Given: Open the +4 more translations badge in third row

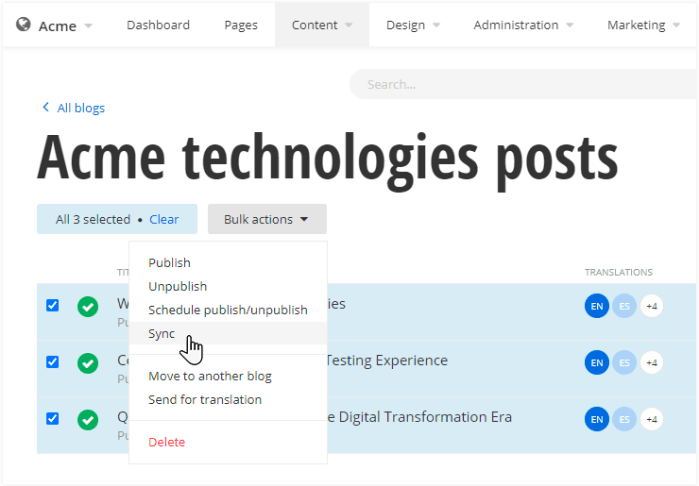Looking at the screenshot, I should click(651, 420).
